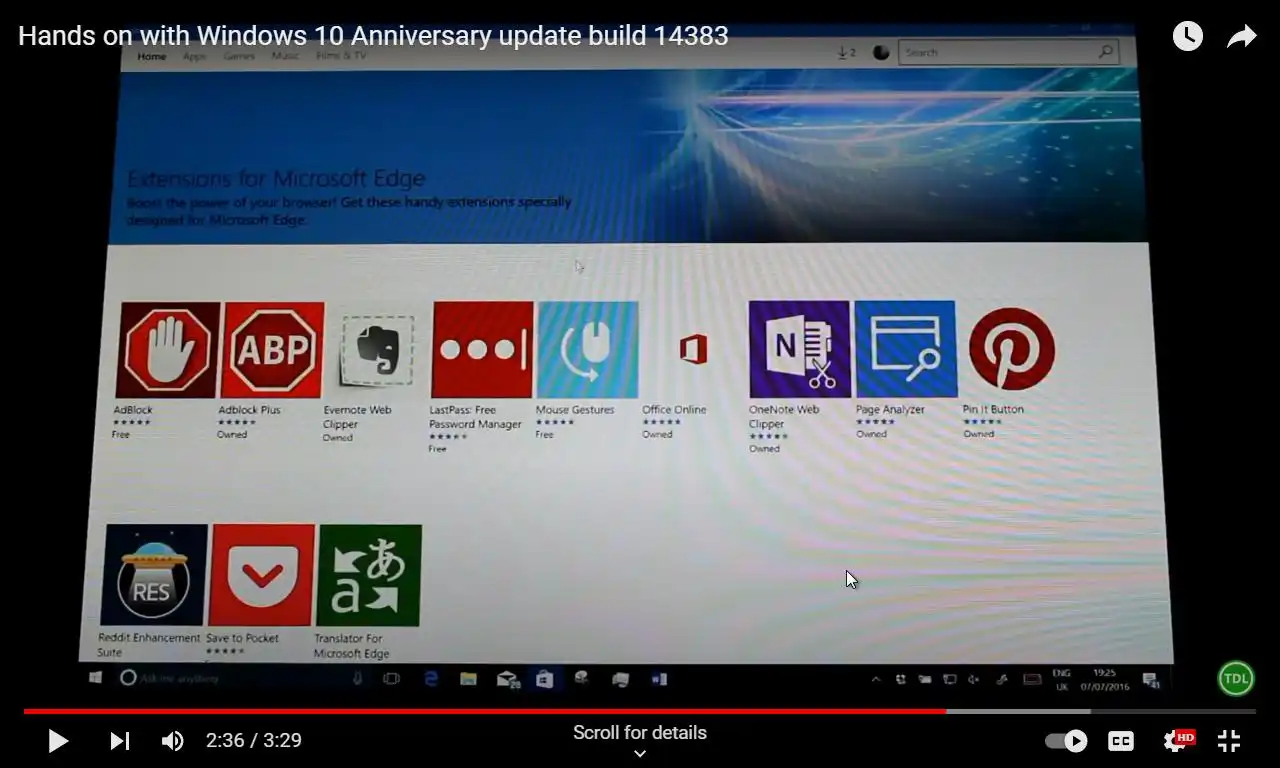Open the Evernote Web Clipper tile
This screenshot has height=768, width=1280.
point(377,350)
